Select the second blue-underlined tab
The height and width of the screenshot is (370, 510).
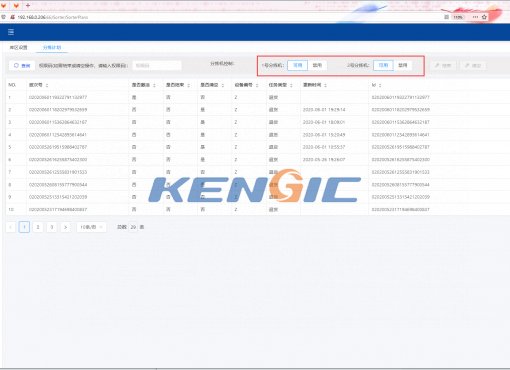click(x=52, y=47)
